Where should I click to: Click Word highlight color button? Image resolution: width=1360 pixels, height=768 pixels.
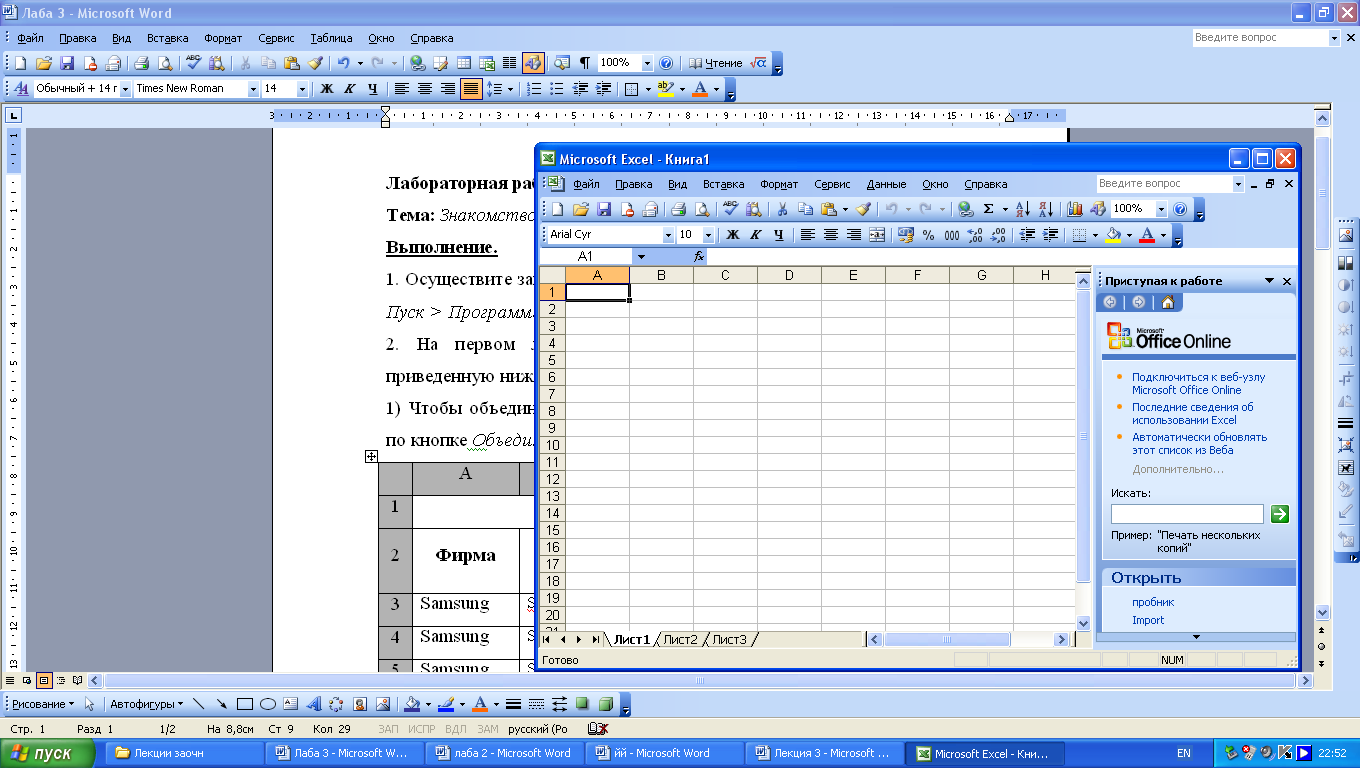point(666,89)
